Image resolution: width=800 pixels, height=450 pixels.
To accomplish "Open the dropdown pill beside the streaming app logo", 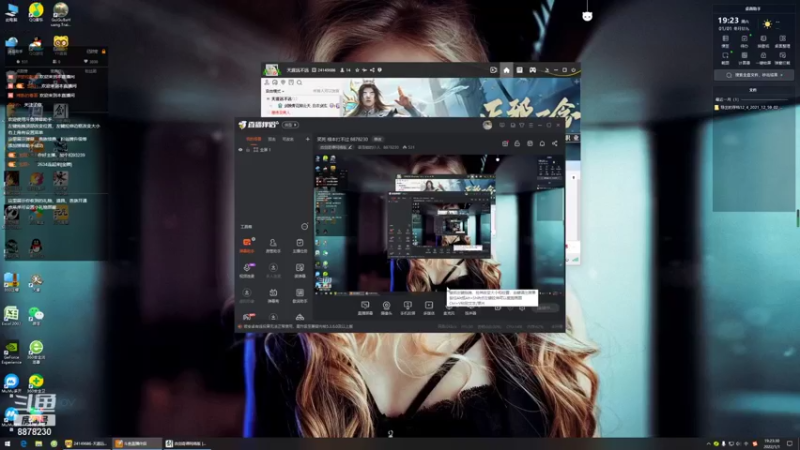I will click(x=290, y=125).
